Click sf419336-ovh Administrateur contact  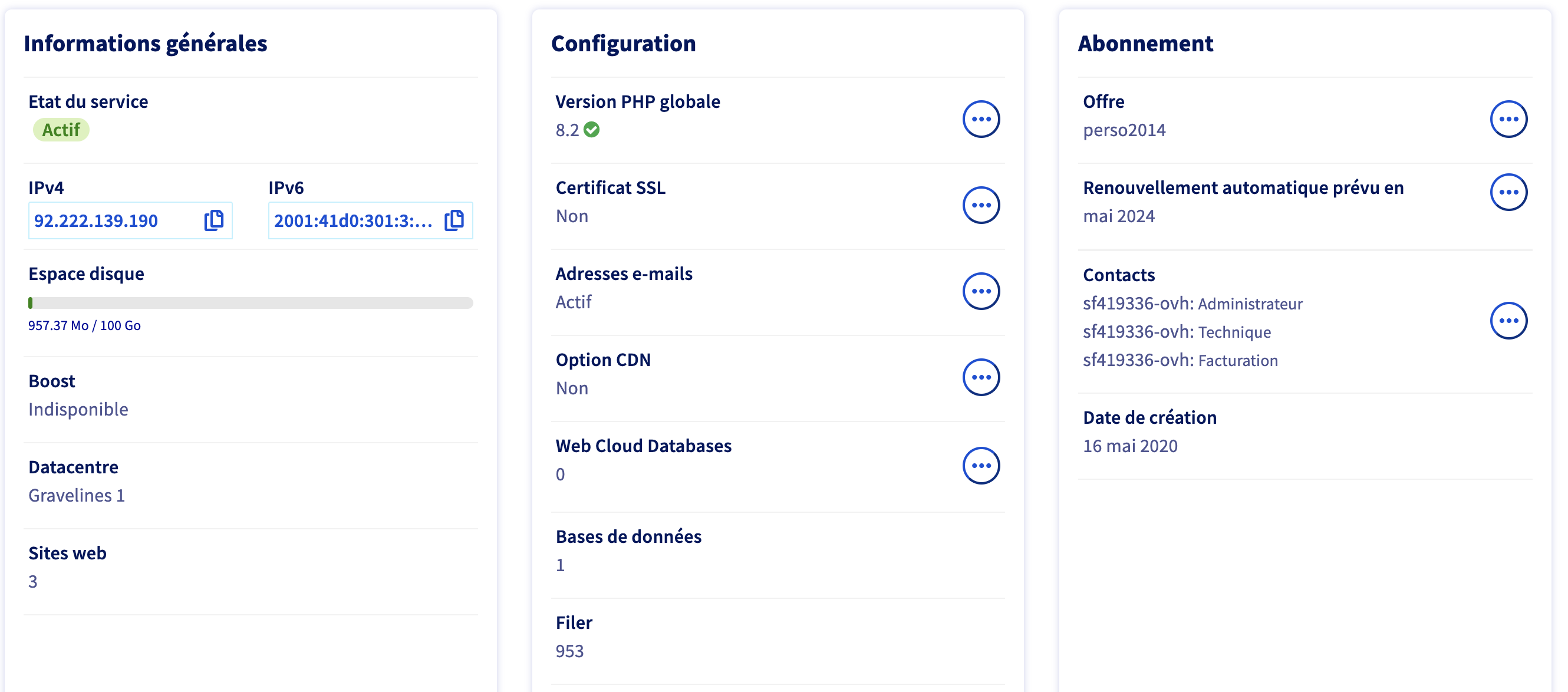point(1192,304)
